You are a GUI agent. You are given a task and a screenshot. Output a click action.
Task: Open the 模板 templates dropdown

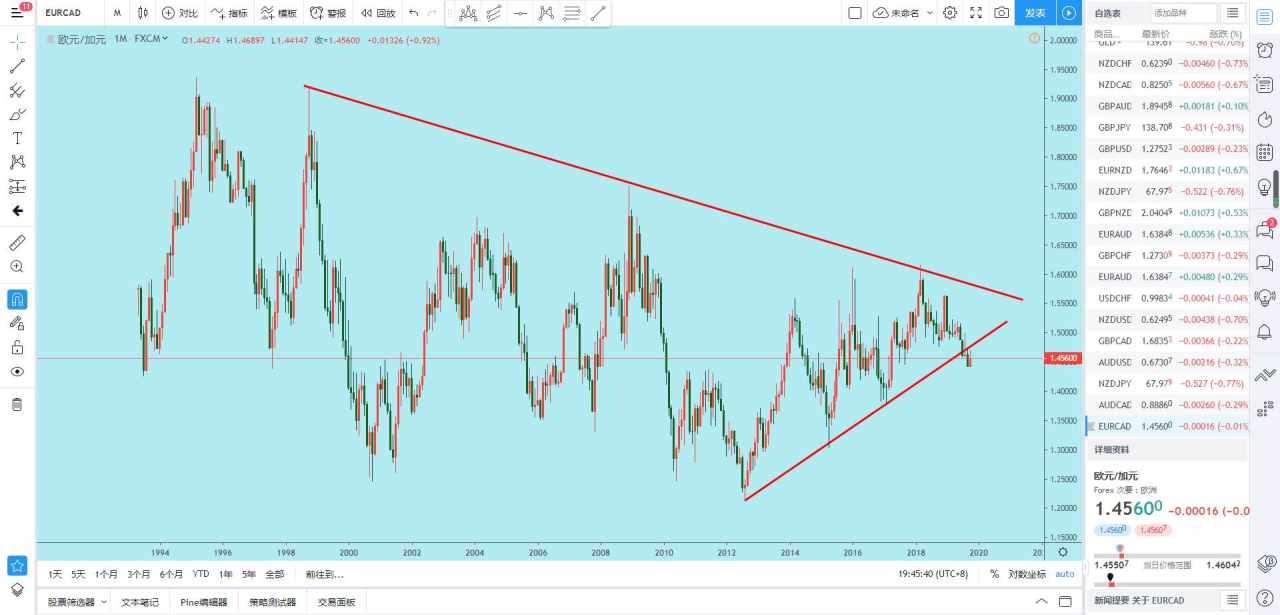coord(279,13)
